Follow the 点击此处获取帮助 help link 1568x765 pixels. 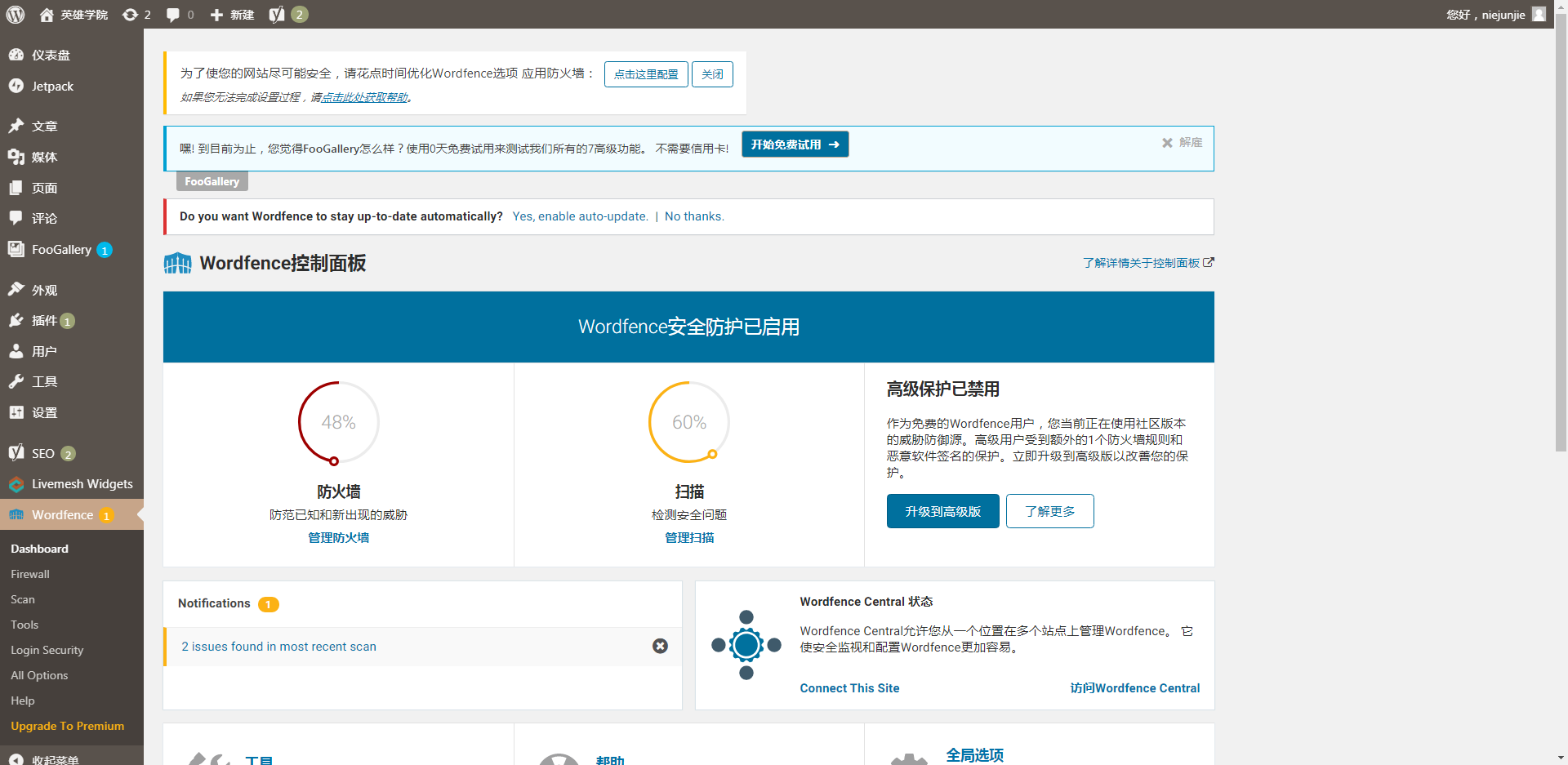pos(364,97)
